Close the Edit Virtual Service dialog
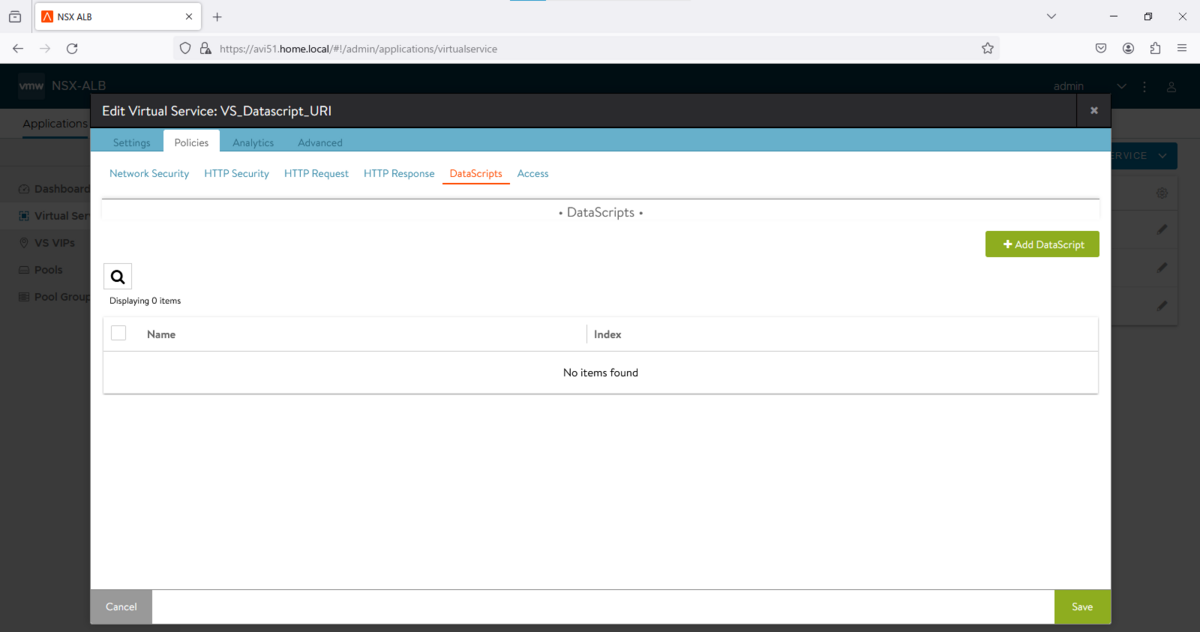This screenshot has width=1200, height=632. (1094, 111)
